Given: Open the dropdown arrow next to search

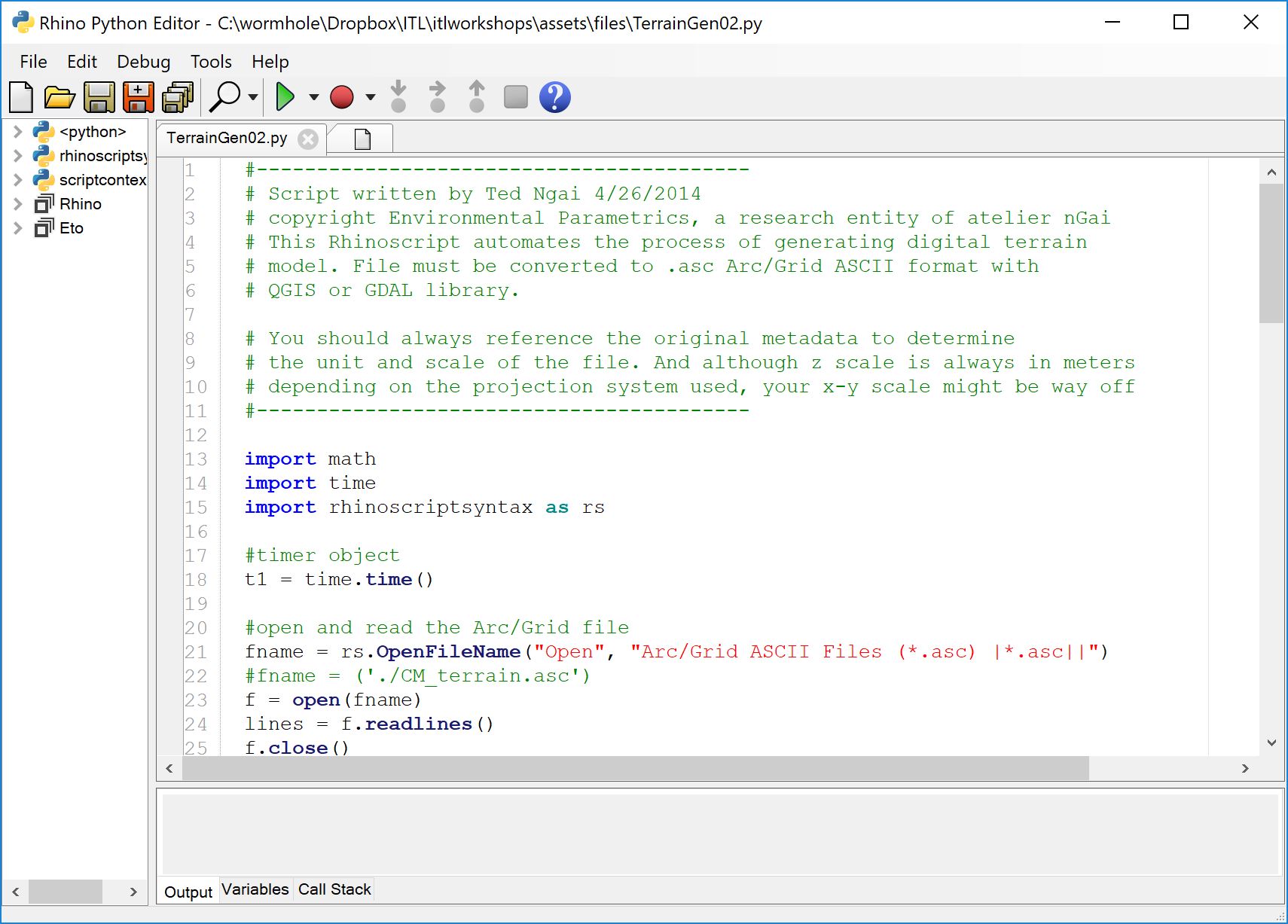Looking at the screenshot, I should click(x=253, y=97).
